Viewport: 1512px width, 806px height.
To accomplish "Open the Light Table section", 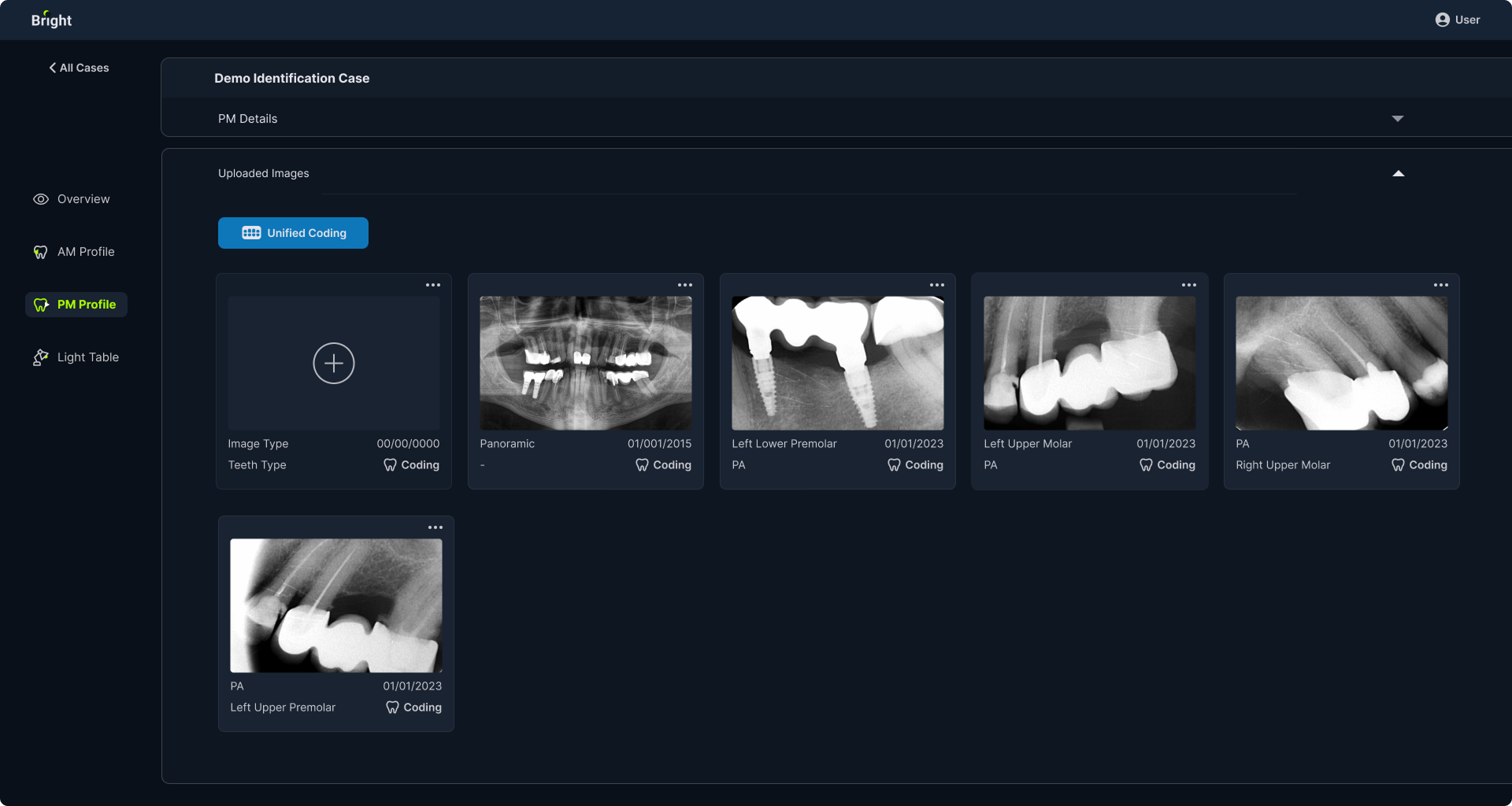I will 76,357.
